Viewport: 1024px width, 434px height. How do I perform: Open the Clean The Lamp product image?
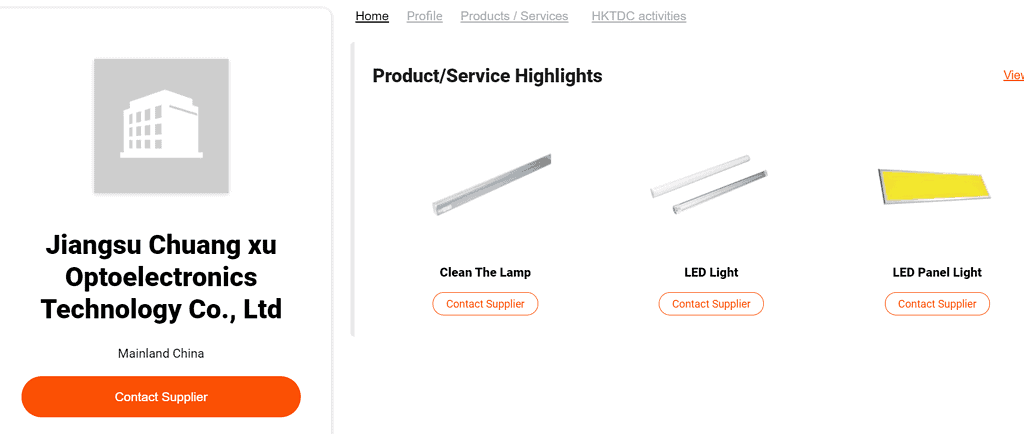point(490,185)
